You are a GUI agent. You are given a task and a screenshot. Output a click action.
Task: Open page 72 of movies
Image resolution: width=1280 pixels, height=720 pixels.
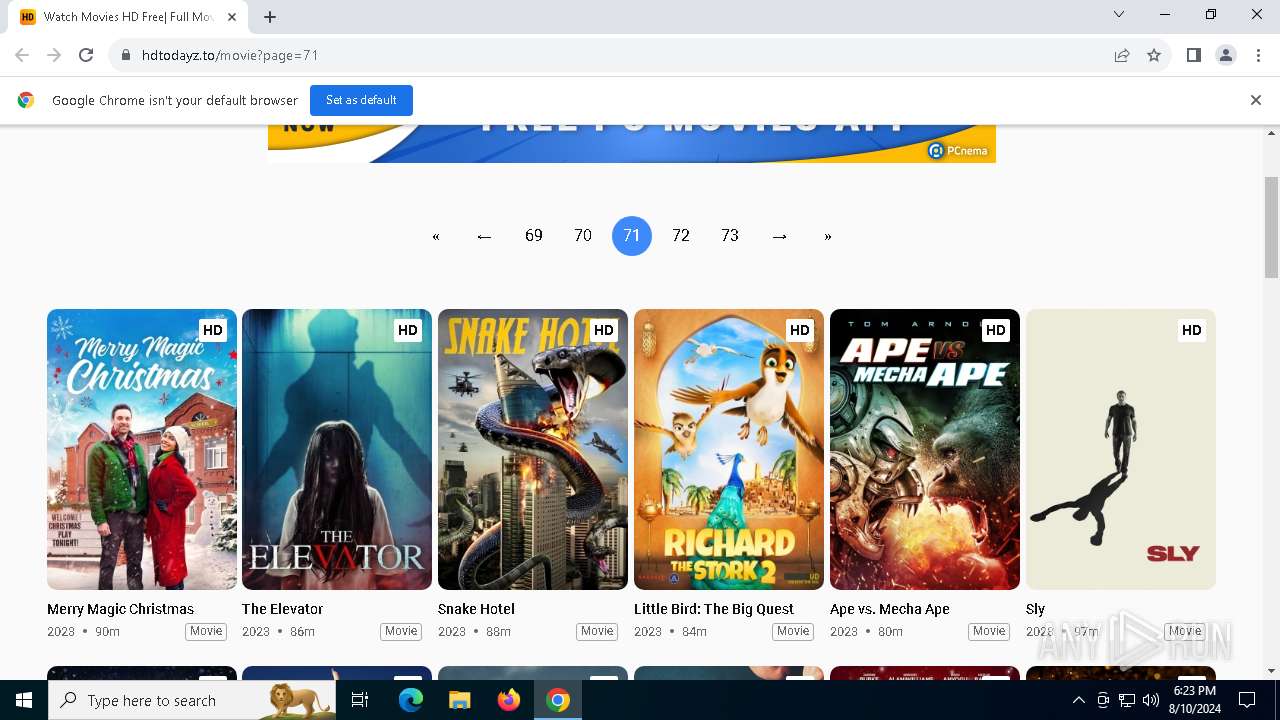[x=681, y=236]
